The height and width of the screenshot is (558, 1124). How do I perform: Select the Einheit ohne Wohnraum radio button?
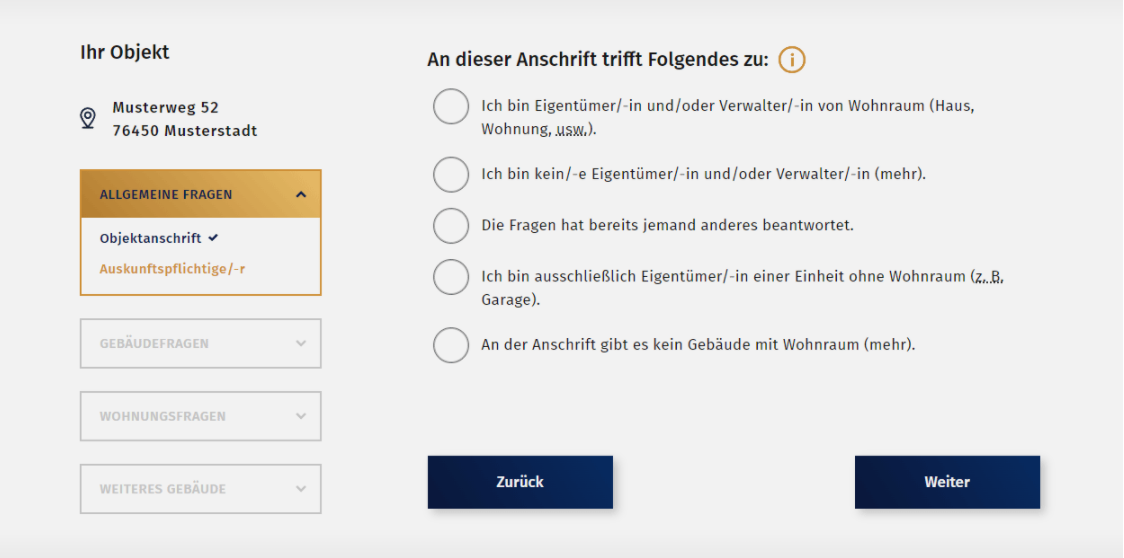(x=451, y=277)
